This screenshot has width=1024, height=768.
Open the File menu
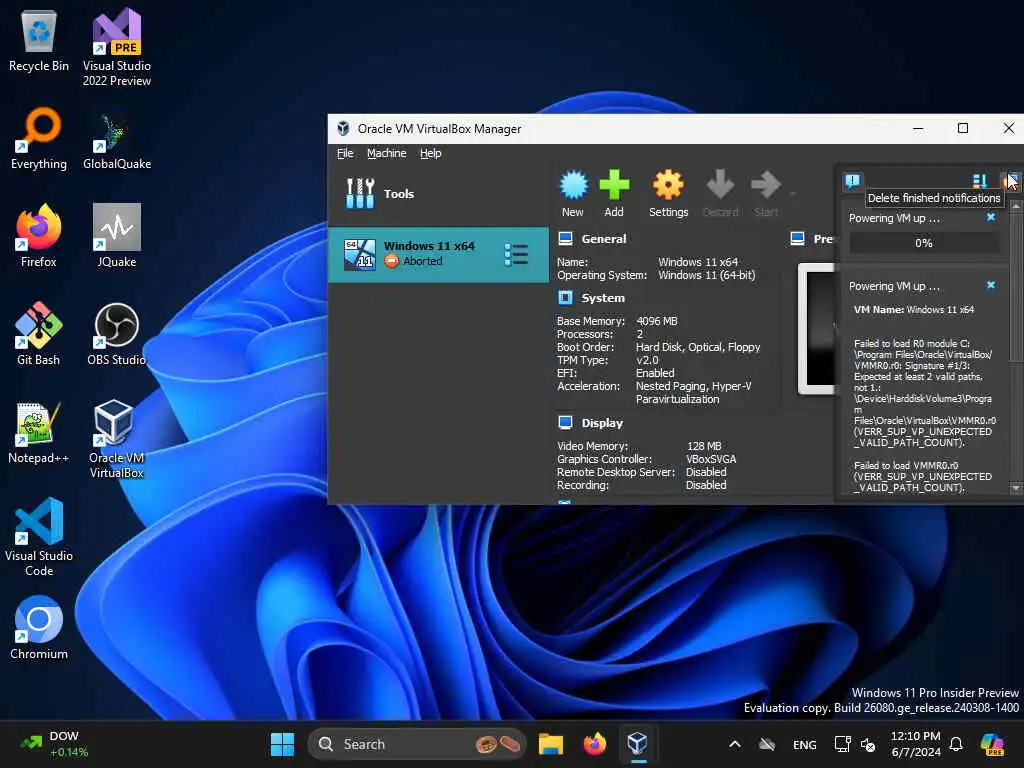point(345,153)
